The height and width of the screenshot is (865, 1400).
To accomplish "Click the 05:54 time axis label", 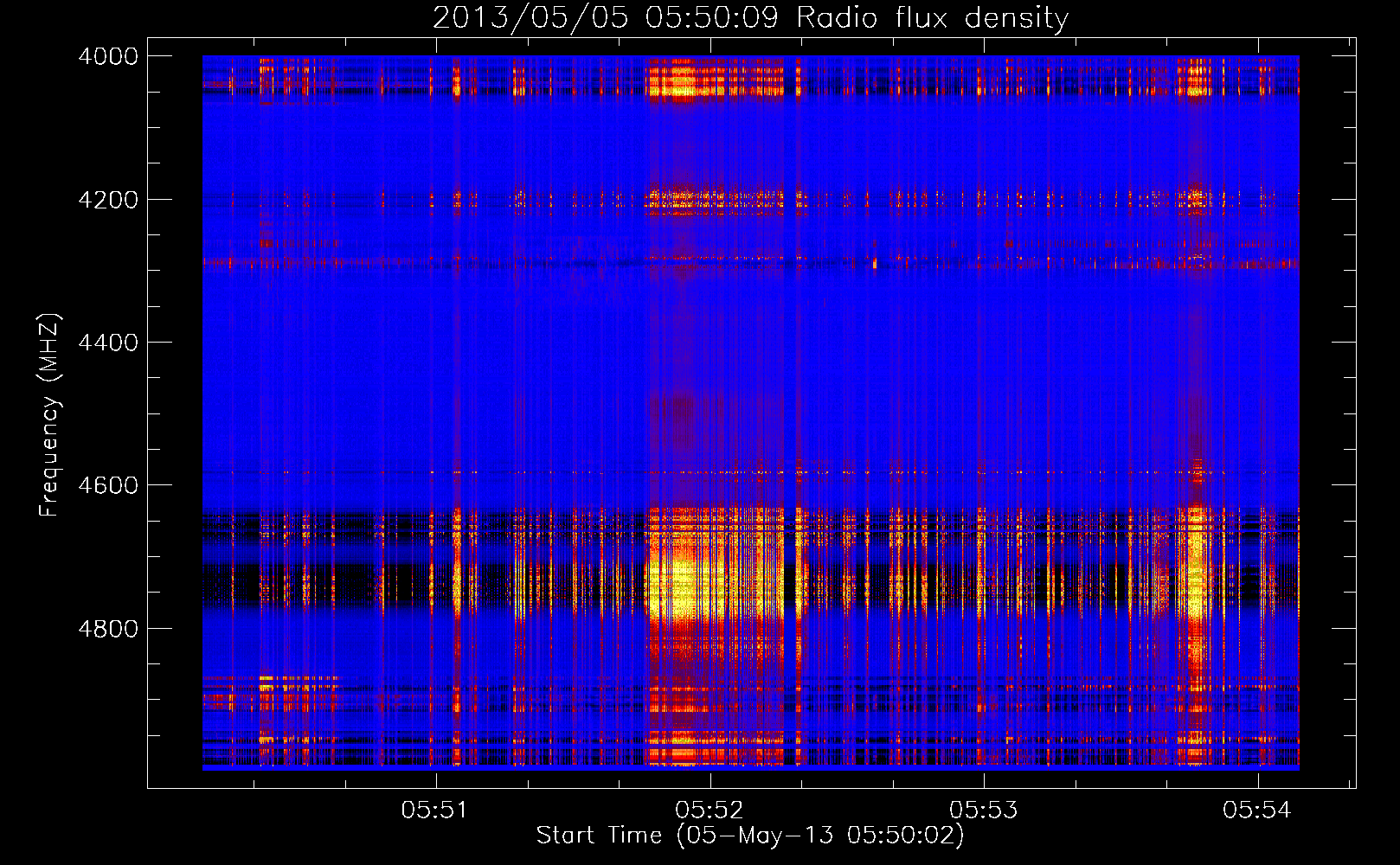I will tap(1256, 810).
